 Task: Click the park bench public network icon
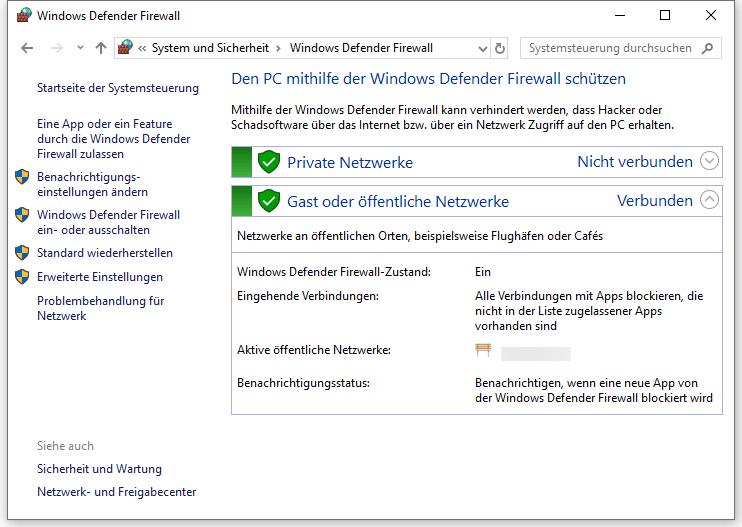(x=483, y=350)
